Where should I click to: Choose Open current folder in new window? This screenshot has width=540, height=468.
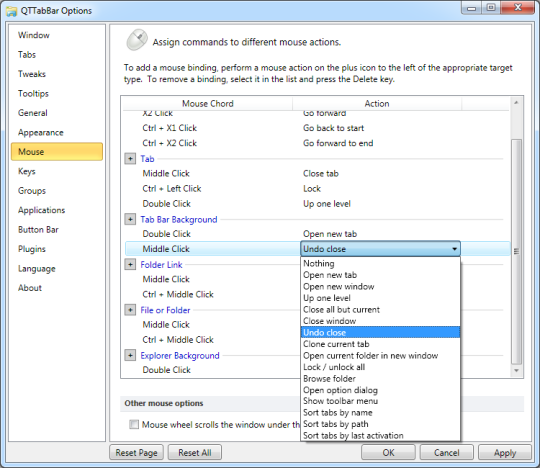point(380,355)
